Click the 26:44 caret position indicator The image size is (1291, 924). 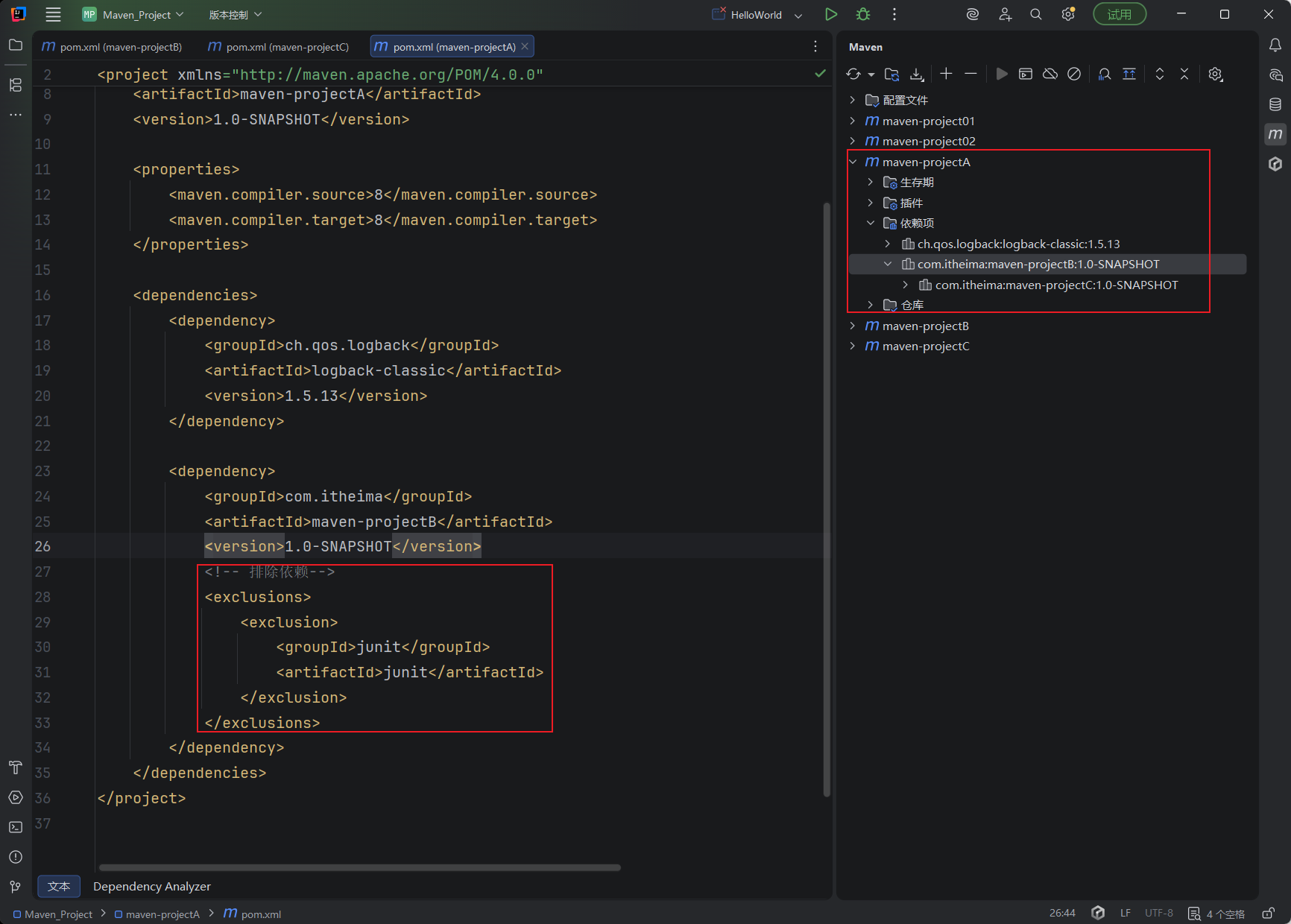tap(1062, 914)
